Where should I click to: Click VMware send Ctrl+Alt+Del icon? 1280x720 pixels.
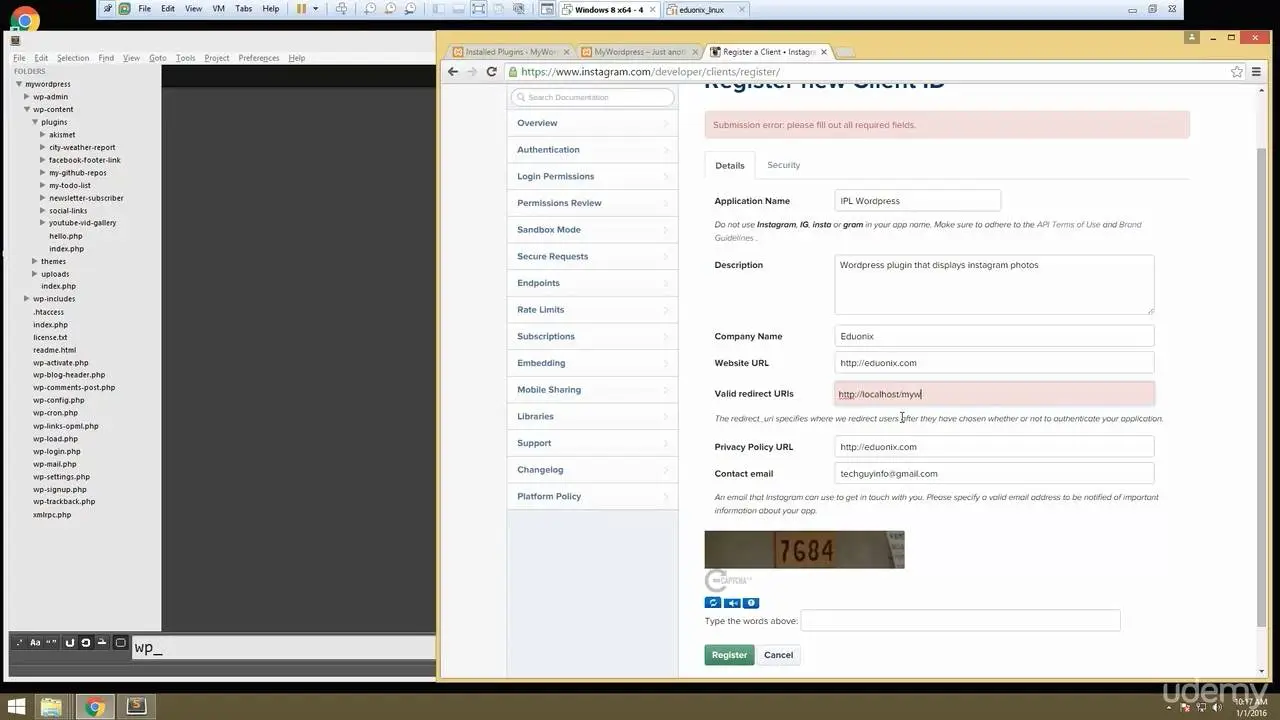coord(341,9)
